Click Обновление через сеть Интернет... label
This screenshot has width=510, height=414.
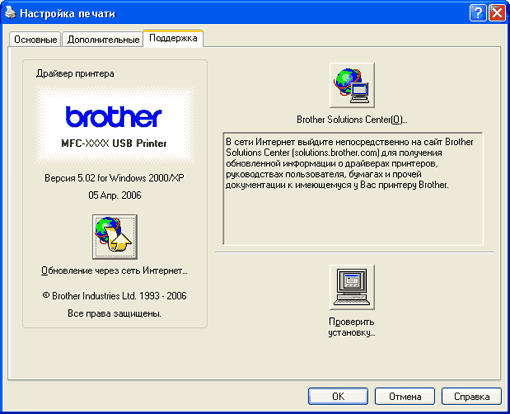tap(114, 271)
